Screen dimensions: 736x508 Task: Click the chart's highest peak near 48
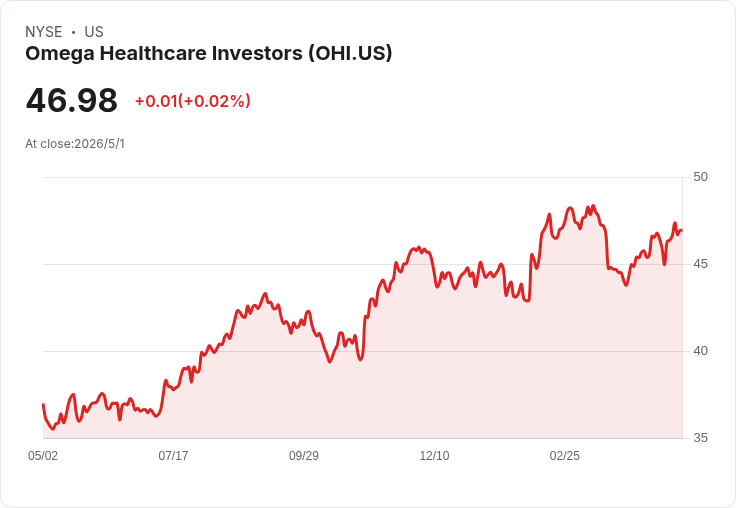(x=593, y=206)
